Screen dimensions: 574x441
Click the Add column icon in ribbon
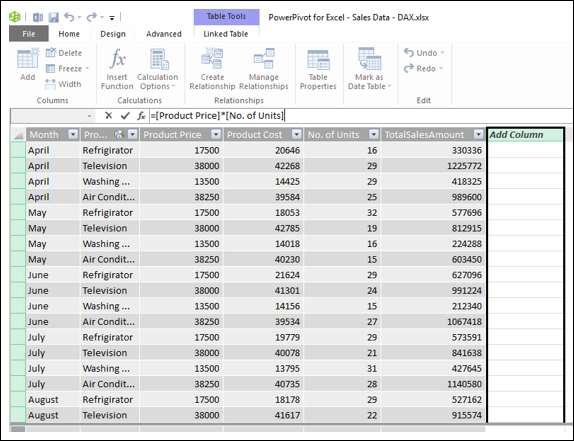click(x=27, y=59)
